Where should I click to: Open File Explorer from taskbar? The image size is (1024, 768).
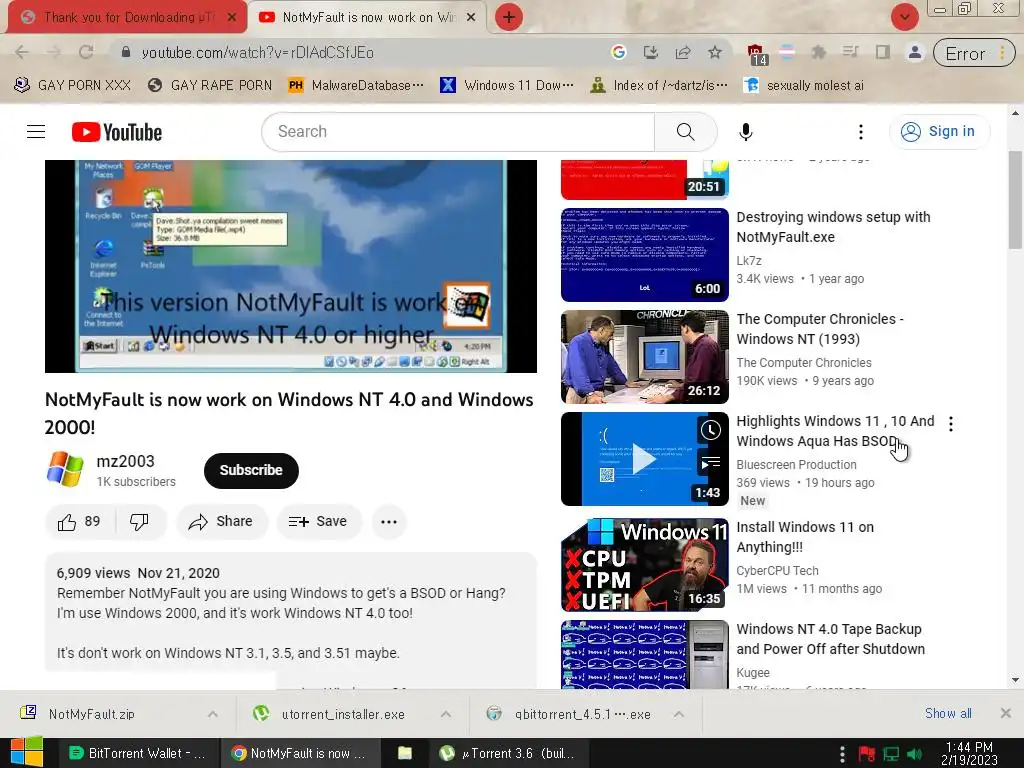(x=405, y=753)
